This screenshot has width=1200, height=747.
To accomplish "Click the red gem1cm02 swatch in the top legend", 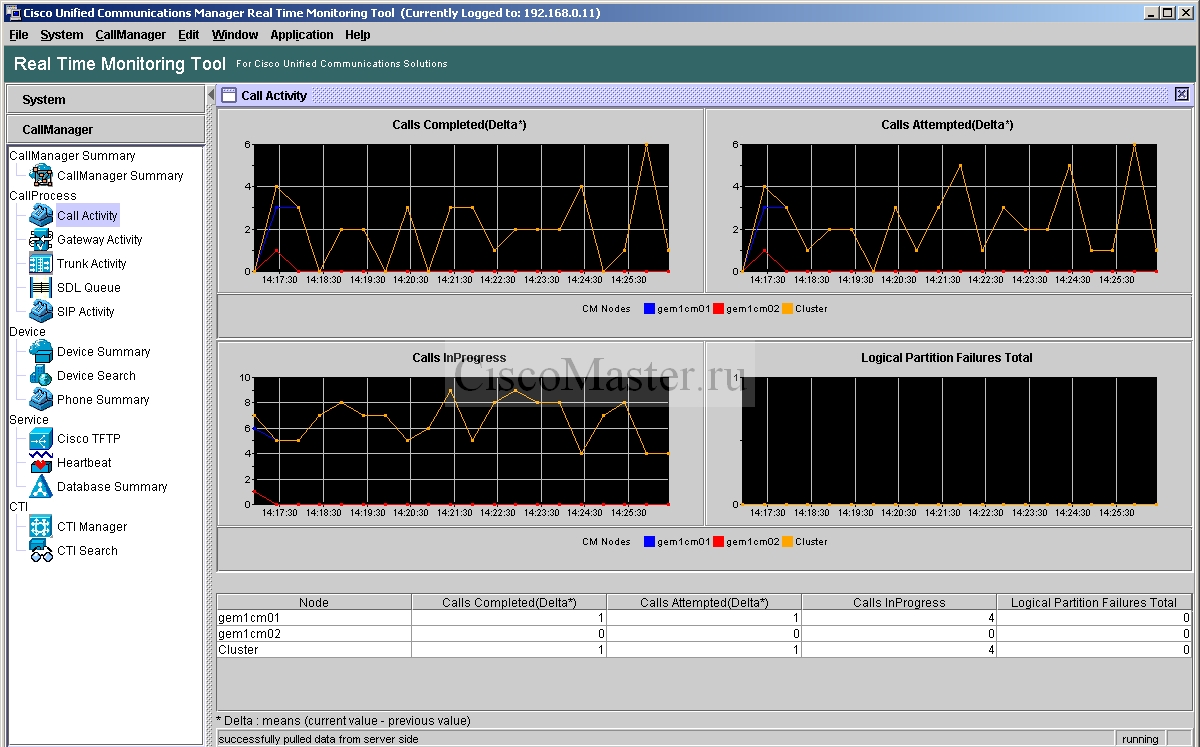I will point(718,309).
